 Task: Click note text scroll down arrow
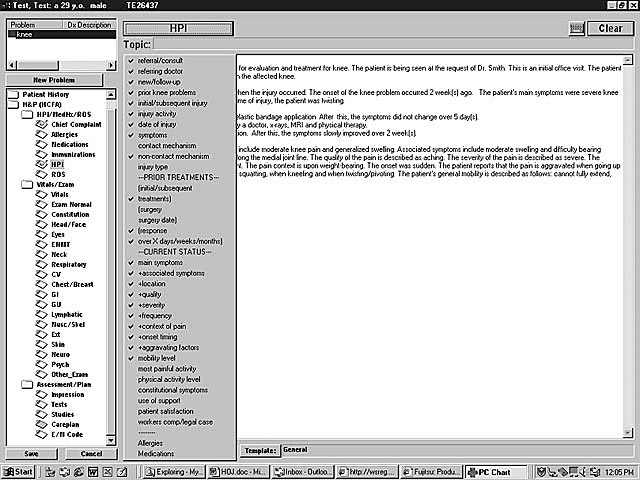point(627,433)
